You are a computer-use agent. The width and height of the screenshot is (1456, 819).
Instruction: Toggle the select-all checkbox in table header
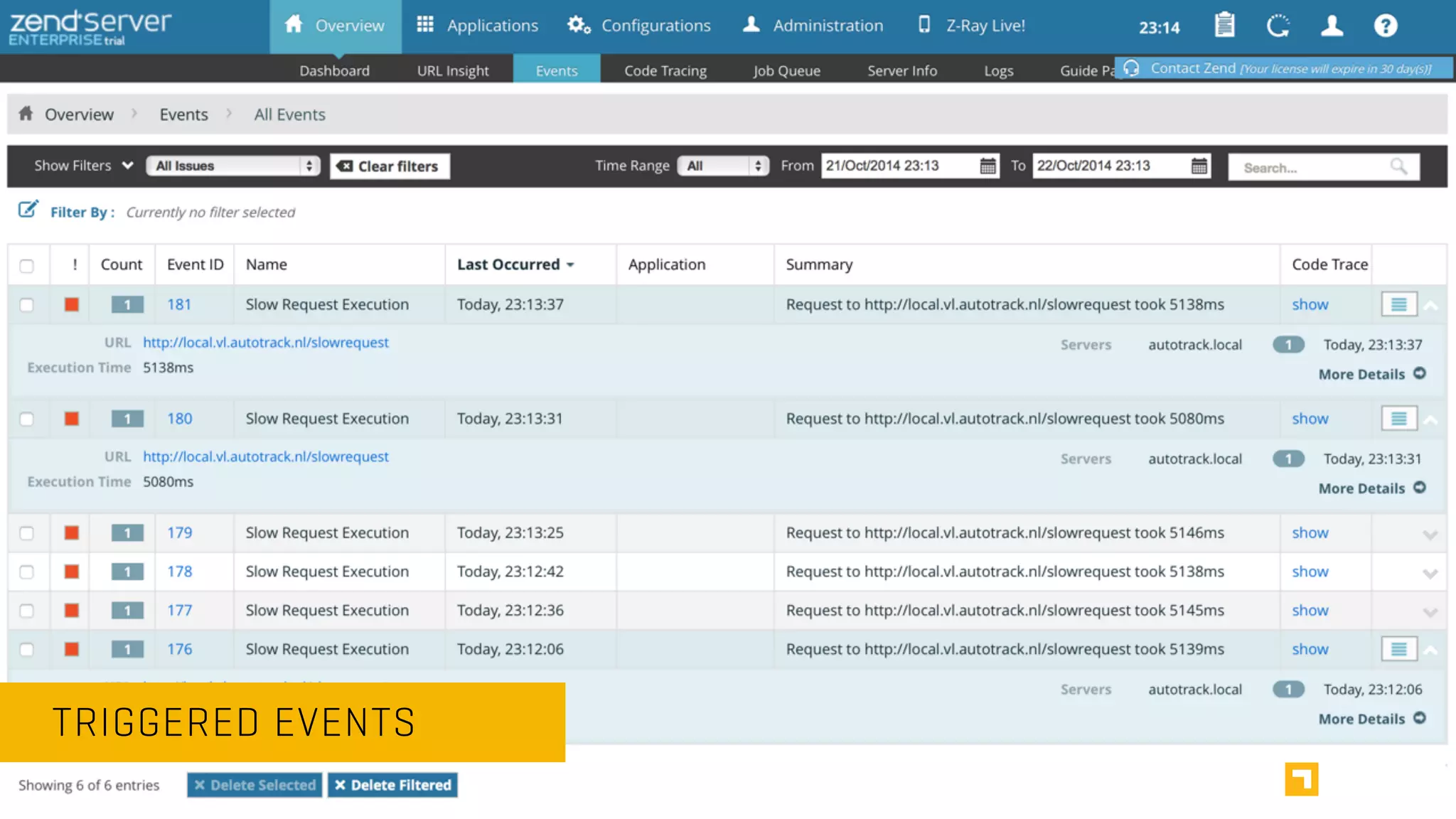27,266
